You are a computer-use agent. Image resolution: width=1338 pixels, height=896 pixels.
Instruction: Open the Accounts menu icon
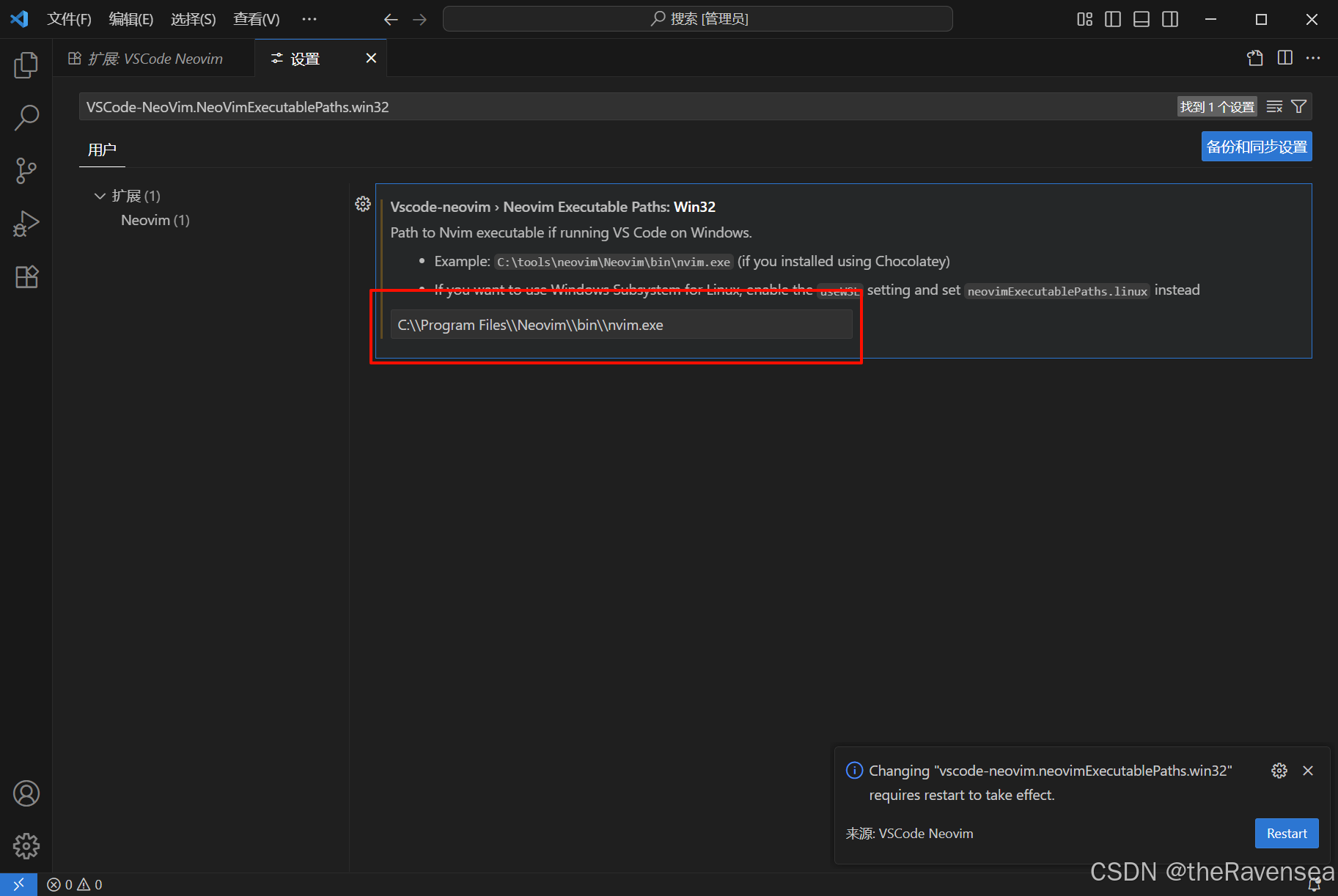click(26, 793)
